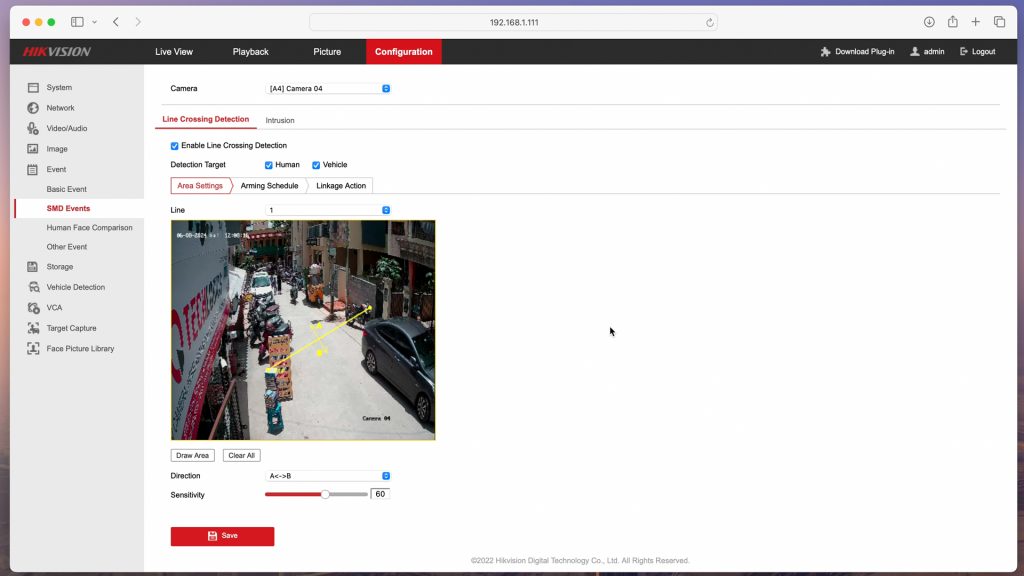This screenshot has height=576, width=1024.
Task: Open the Direction A<->B dropdown
Action: click(328, 476)
